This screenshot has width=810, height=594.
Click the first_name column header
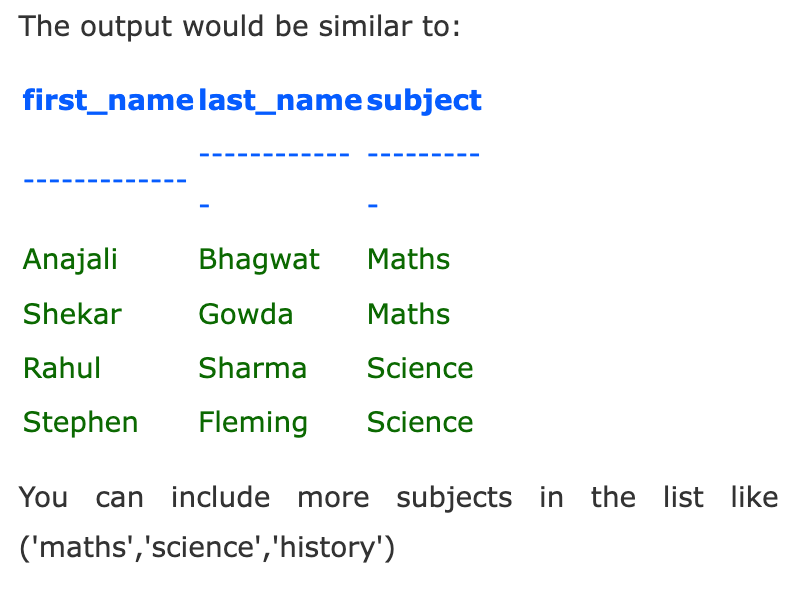point(108,100)
